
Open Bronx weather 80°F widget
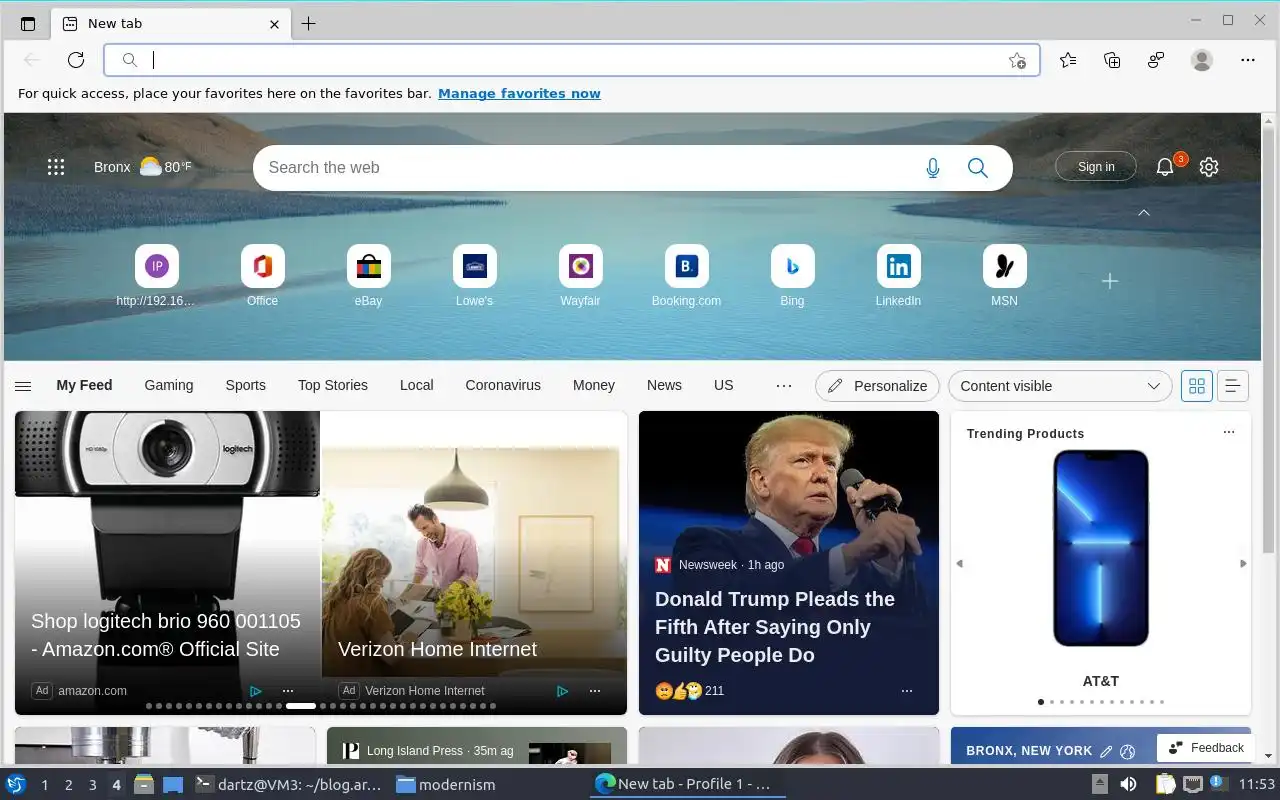pyautogui.click(x=142, y=167)
